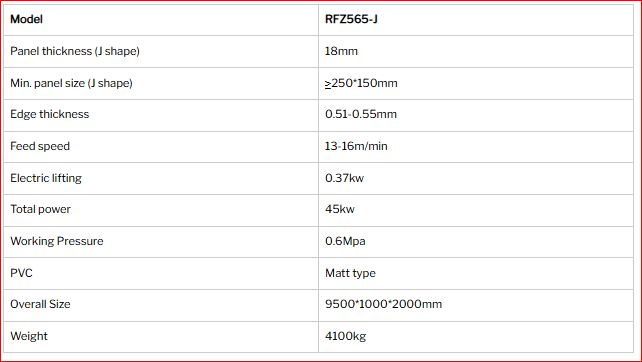Select the Matt type value
The height and width of the screenshot is (362, 642).
point(350,273)
